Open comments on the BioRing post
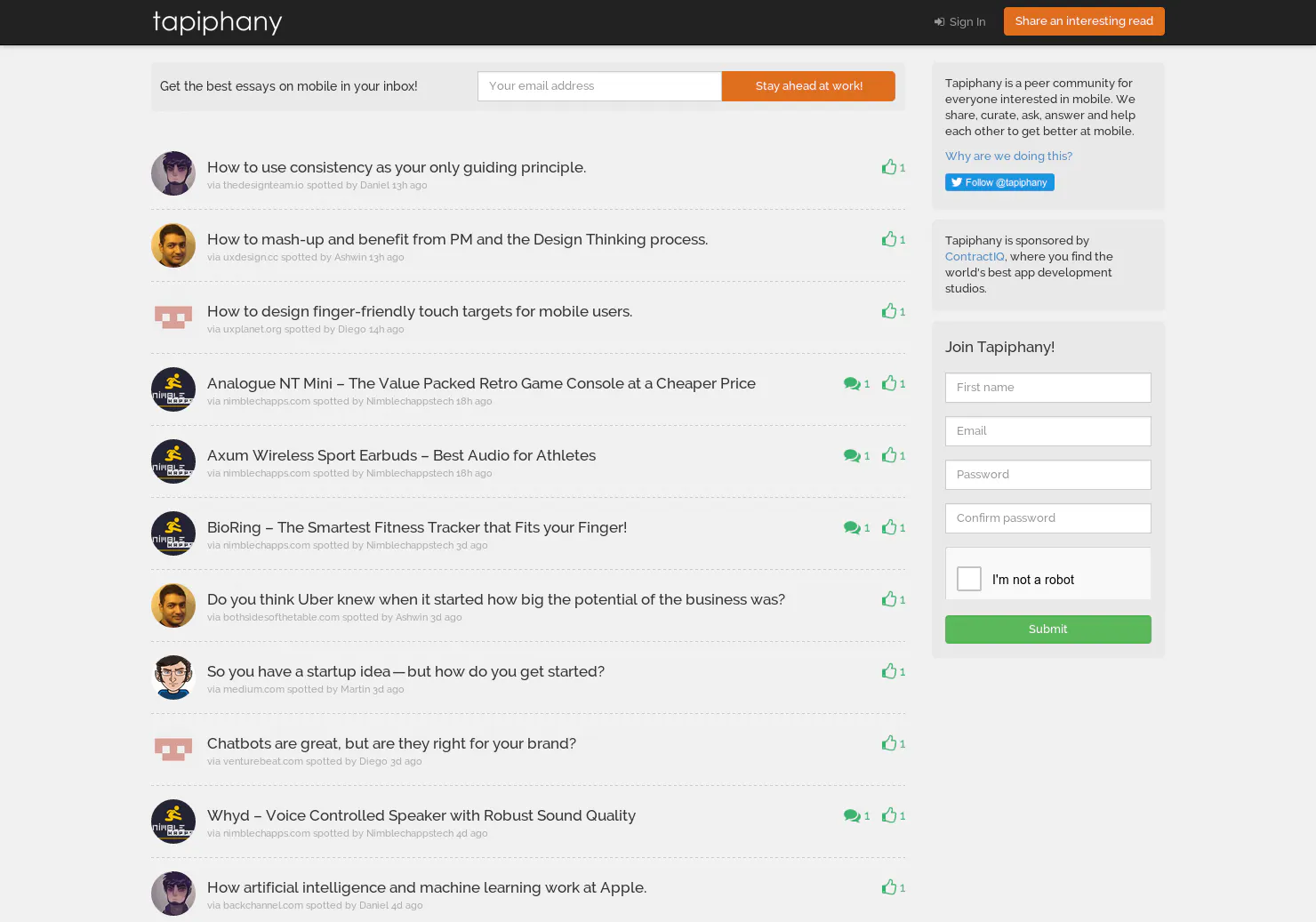The image size is (1316, 922). click(x=856, y=527)
